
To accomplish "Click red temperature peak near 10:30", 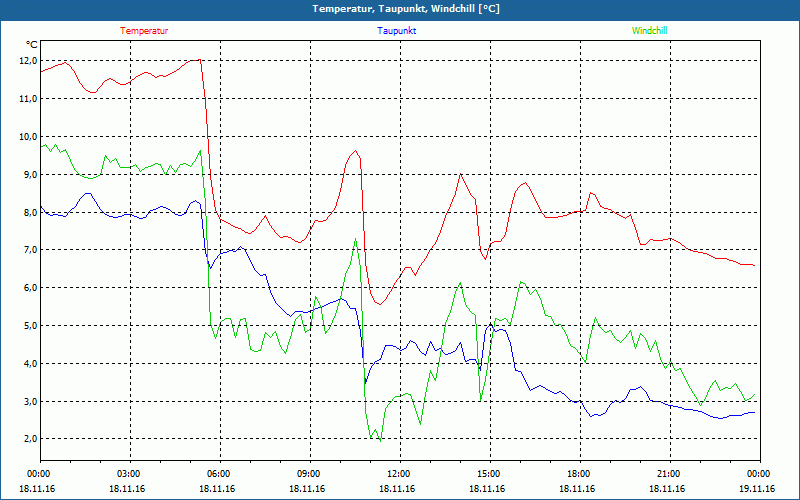I will (356, 151).
